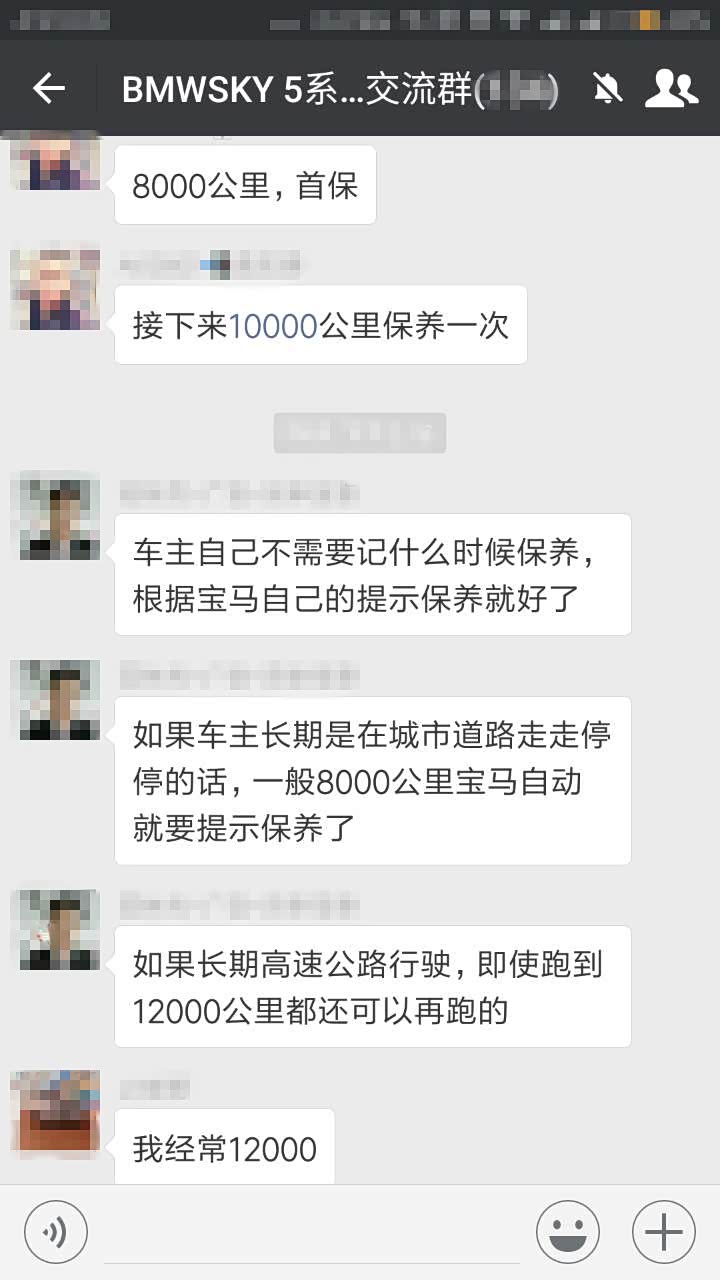Screen dimensions: 720x1280
Task: Open avatar beside '8000公里，首保' message
Action: coord(55,164)
